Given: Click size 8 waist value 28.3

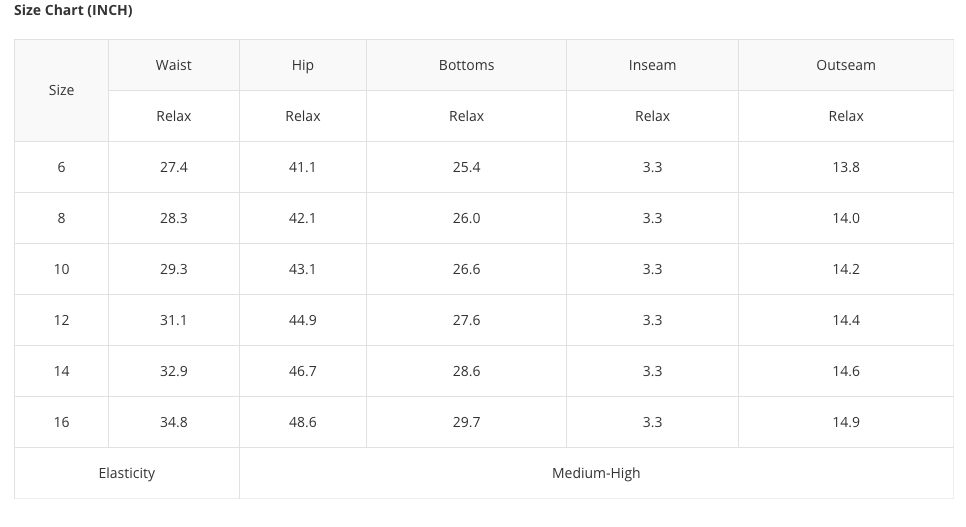Looking at the screenshot, I should tap(174, 218).
